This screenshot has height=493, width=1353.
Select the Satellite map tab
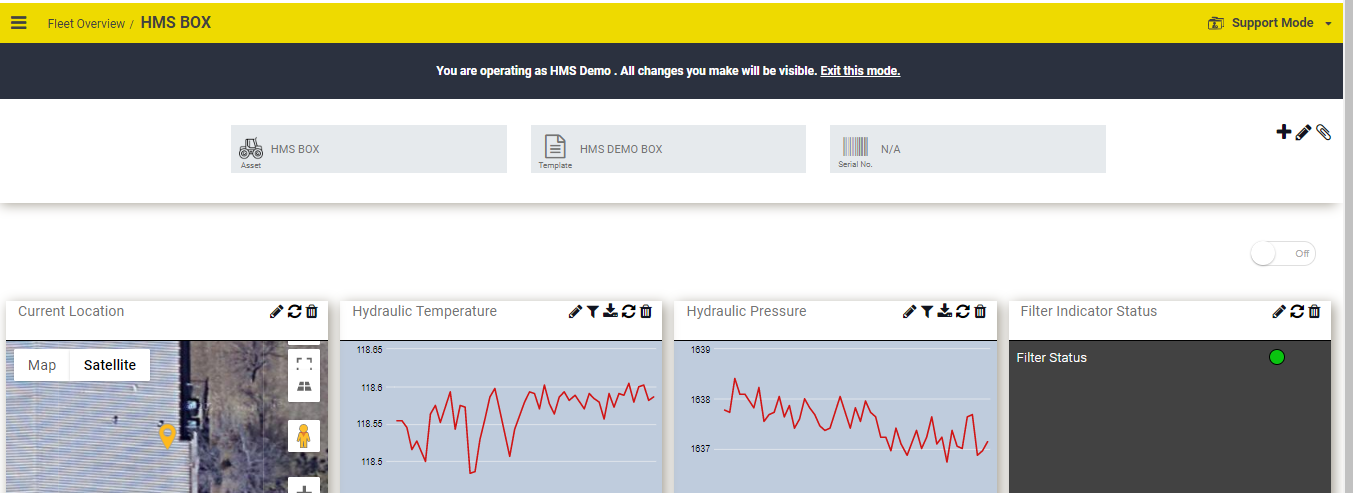pyautogui.click(x=110, y=365)
